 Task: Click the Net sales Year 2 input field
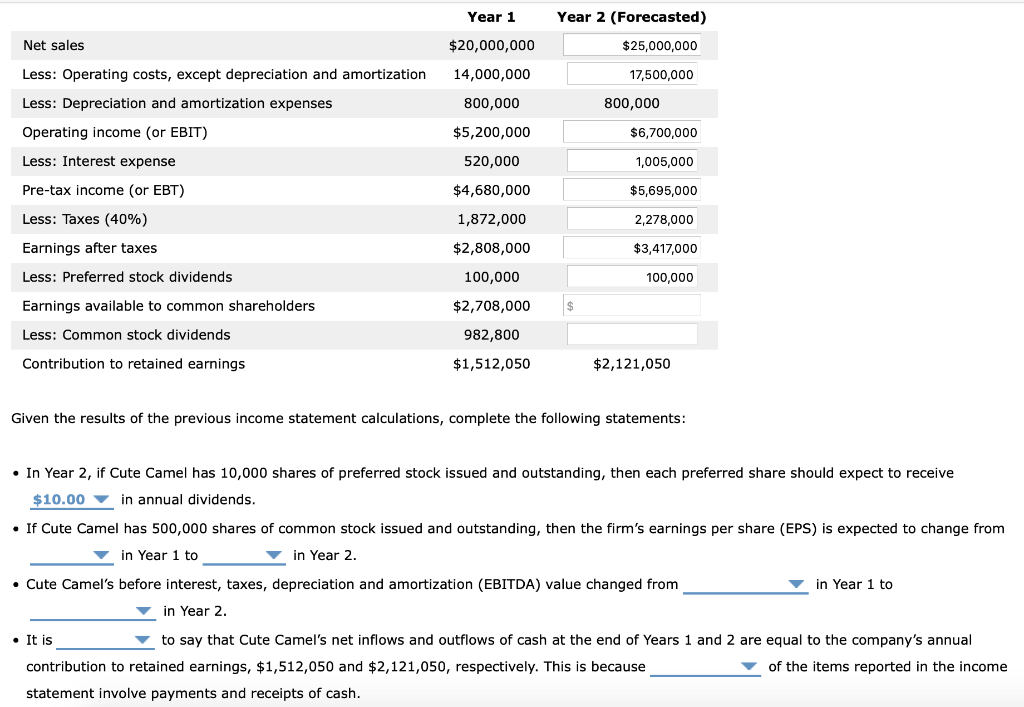632,44
